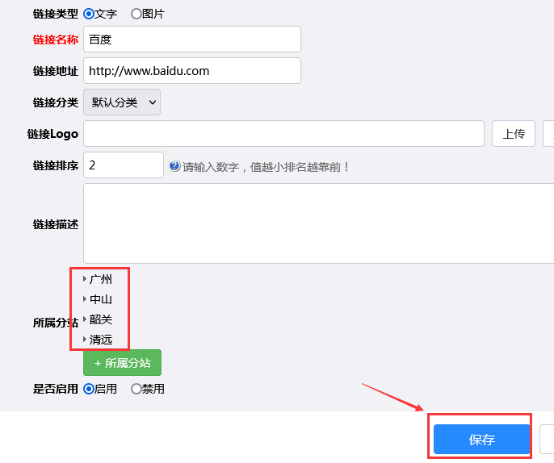
Task: Select the 清远 substation label
Action: pyautogui.click(x=101, y=340)
